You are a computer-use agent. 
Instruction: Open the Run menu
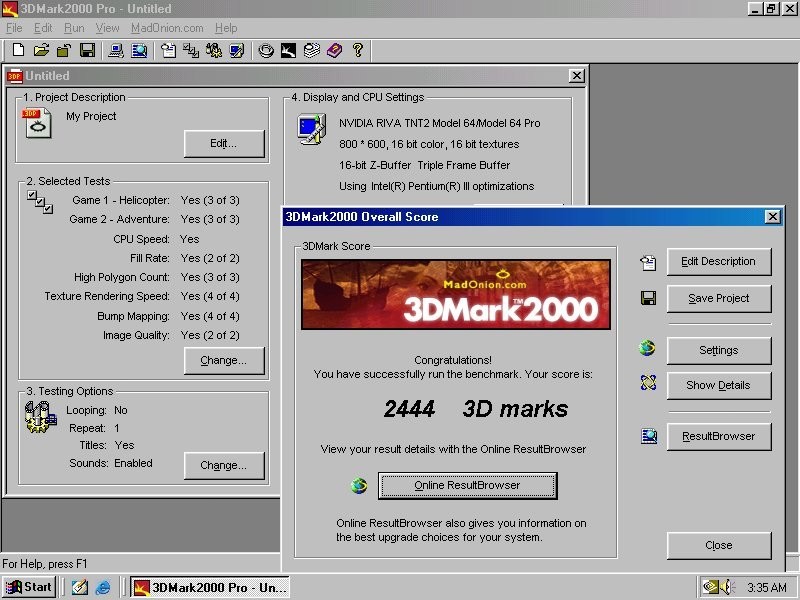(74, 28)
